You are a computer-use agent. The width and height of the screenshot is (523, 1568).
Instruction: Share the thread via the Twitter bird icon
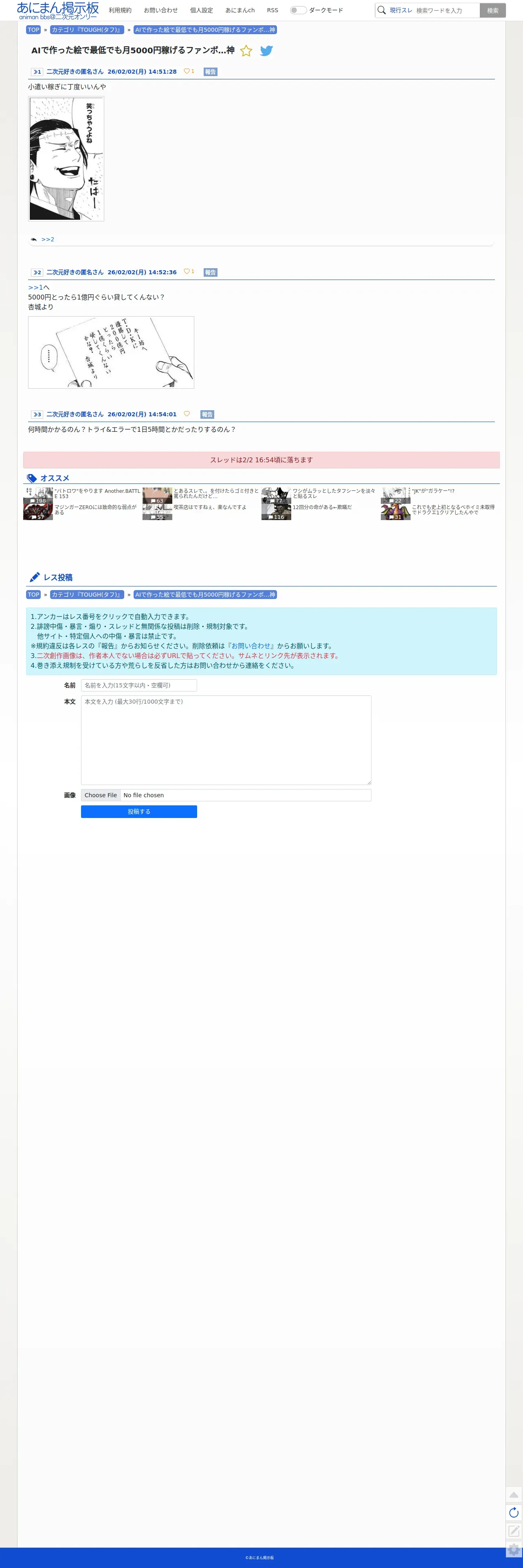click(x=266, y=51)
